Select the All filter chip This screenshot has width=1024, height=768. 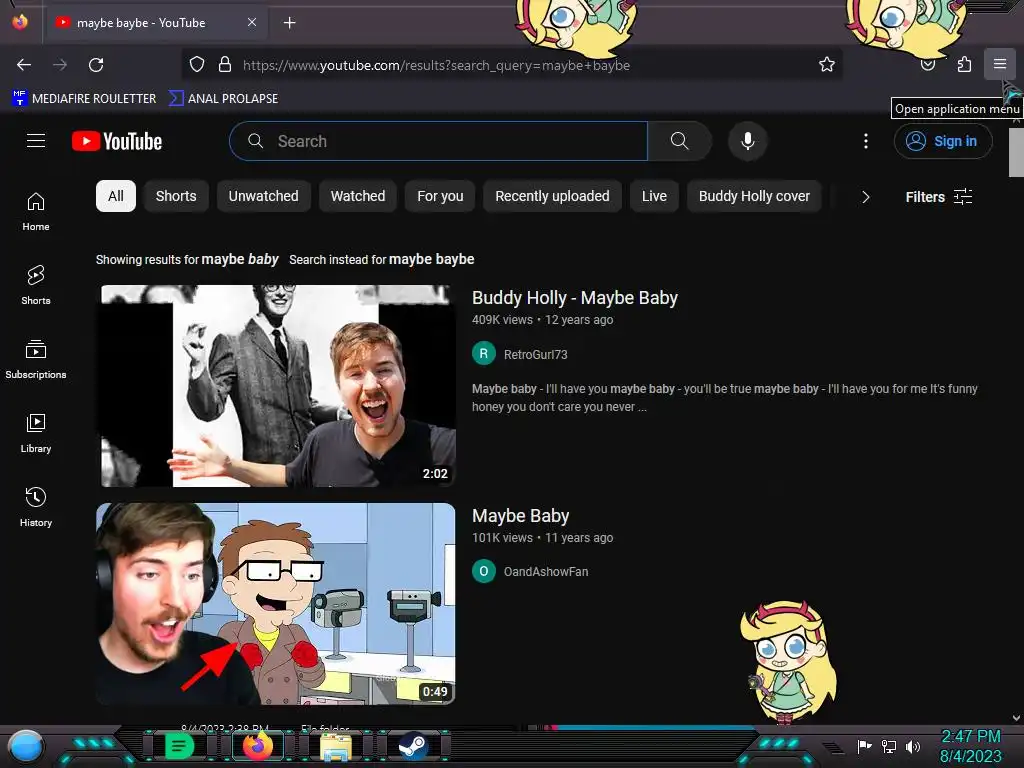click(116, 196)
